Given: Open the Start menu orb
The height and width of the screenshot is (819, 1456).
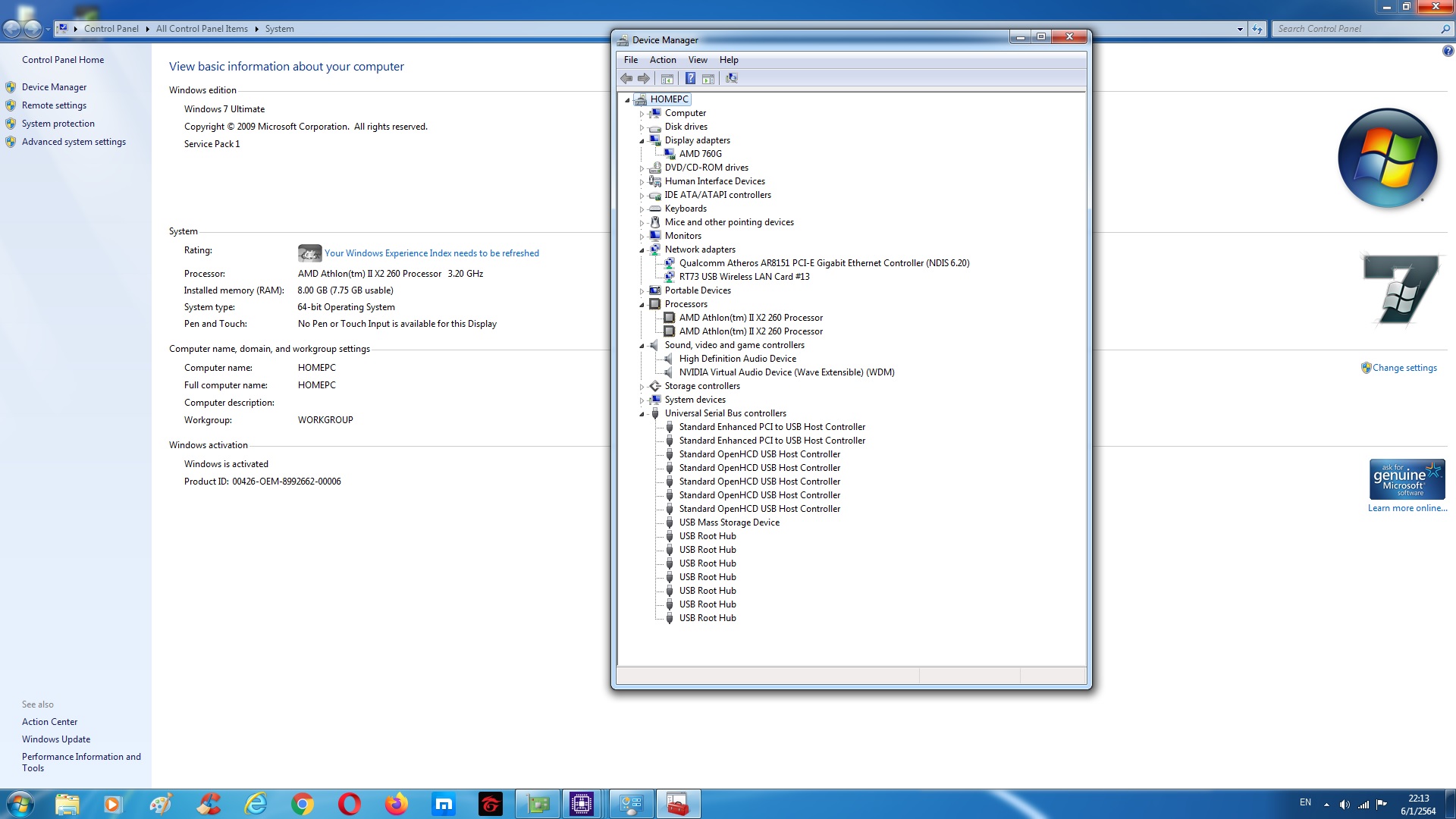Looking at the screenshot, I should tap(20, 804).
